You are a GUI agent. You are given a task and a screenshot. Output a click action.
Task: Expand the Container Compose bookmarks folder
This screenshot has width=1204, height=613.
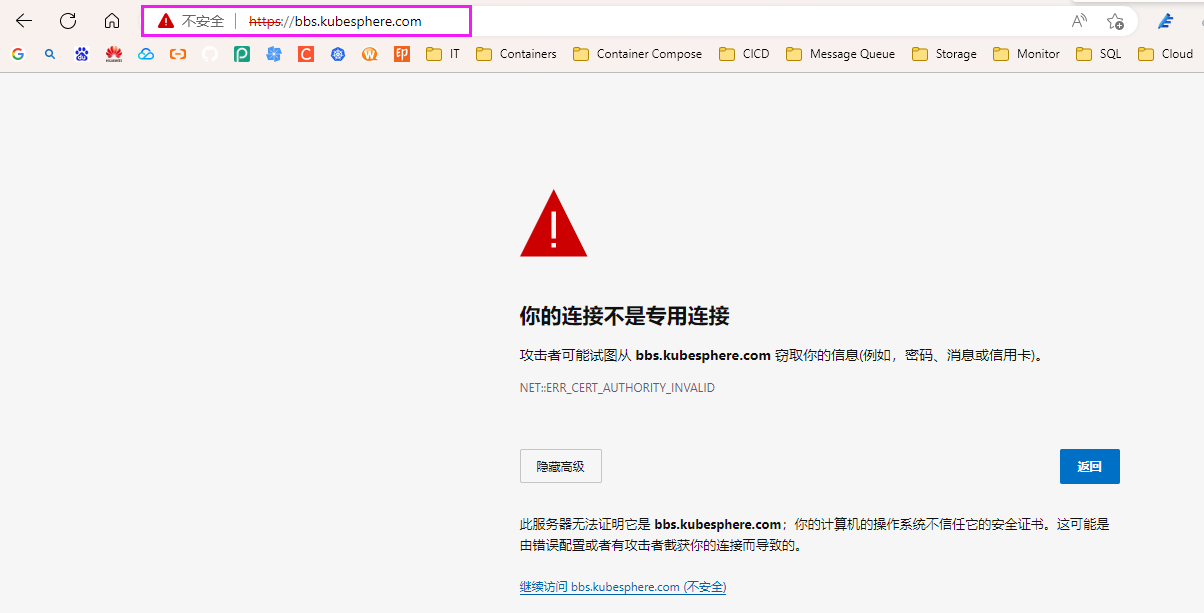[x=638, y=54]
